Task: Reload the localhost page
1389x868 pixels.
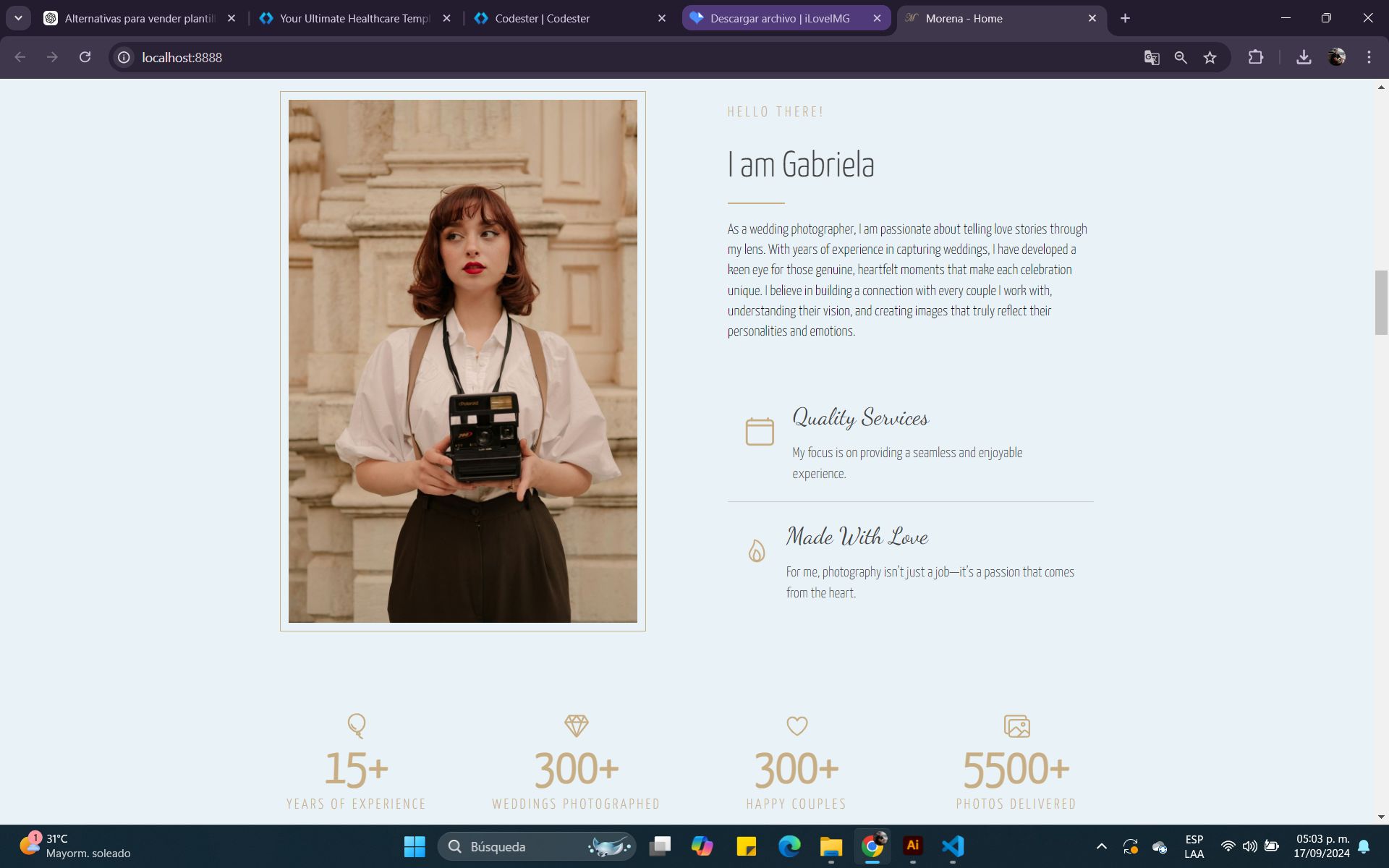Action: (85, 57)
